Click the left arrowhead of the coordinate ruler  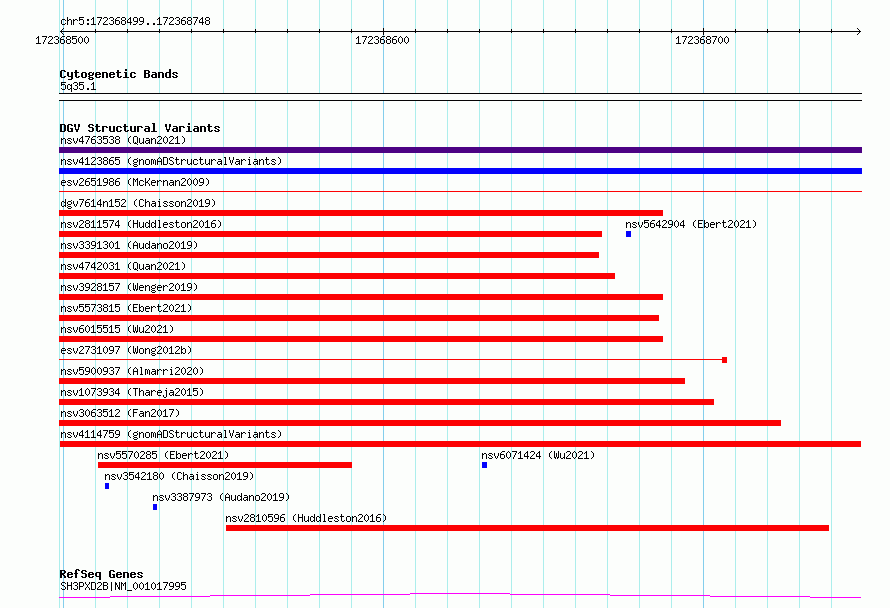pos(62,31)
